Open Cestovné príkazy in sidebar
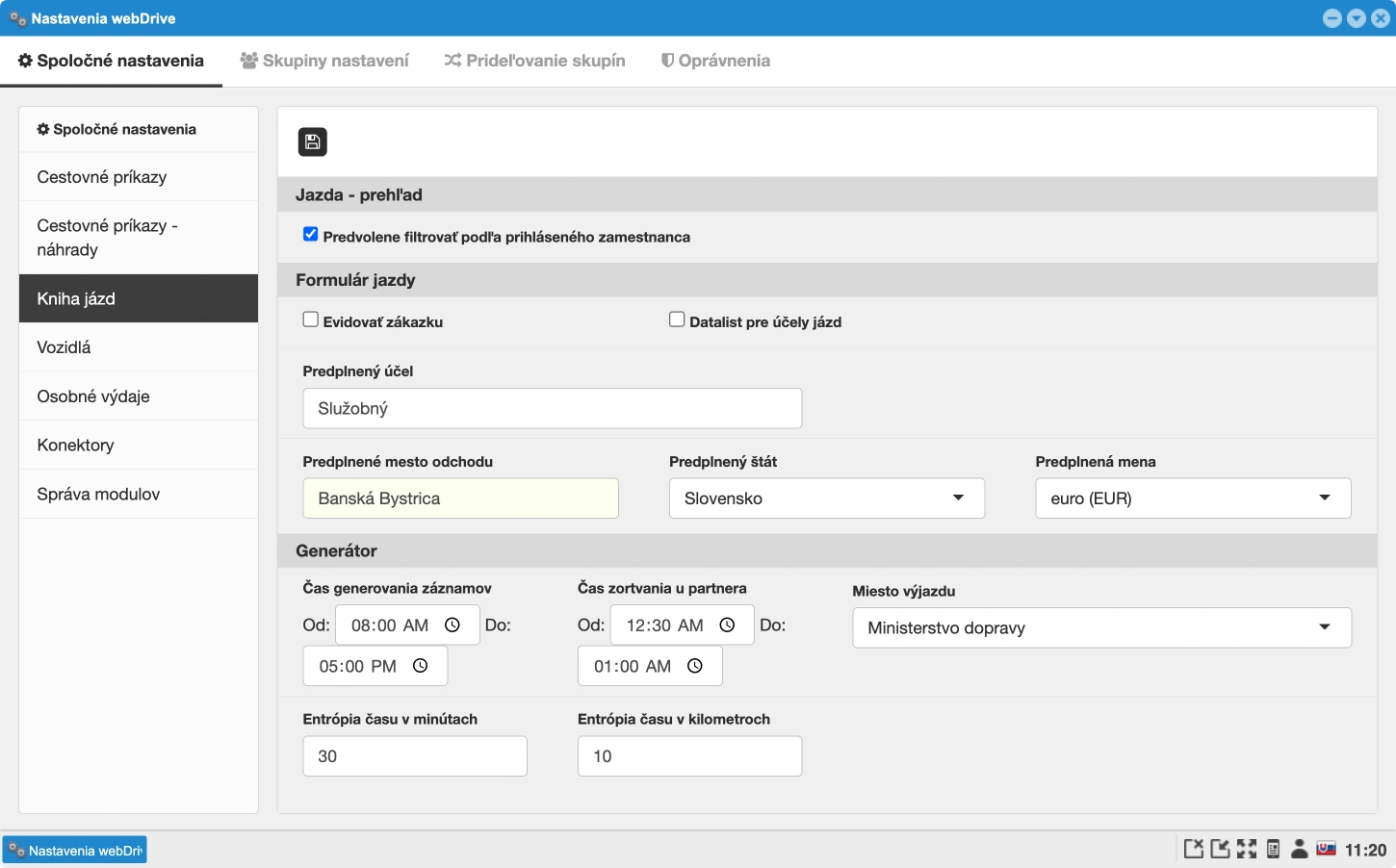 tap(139, 177)
